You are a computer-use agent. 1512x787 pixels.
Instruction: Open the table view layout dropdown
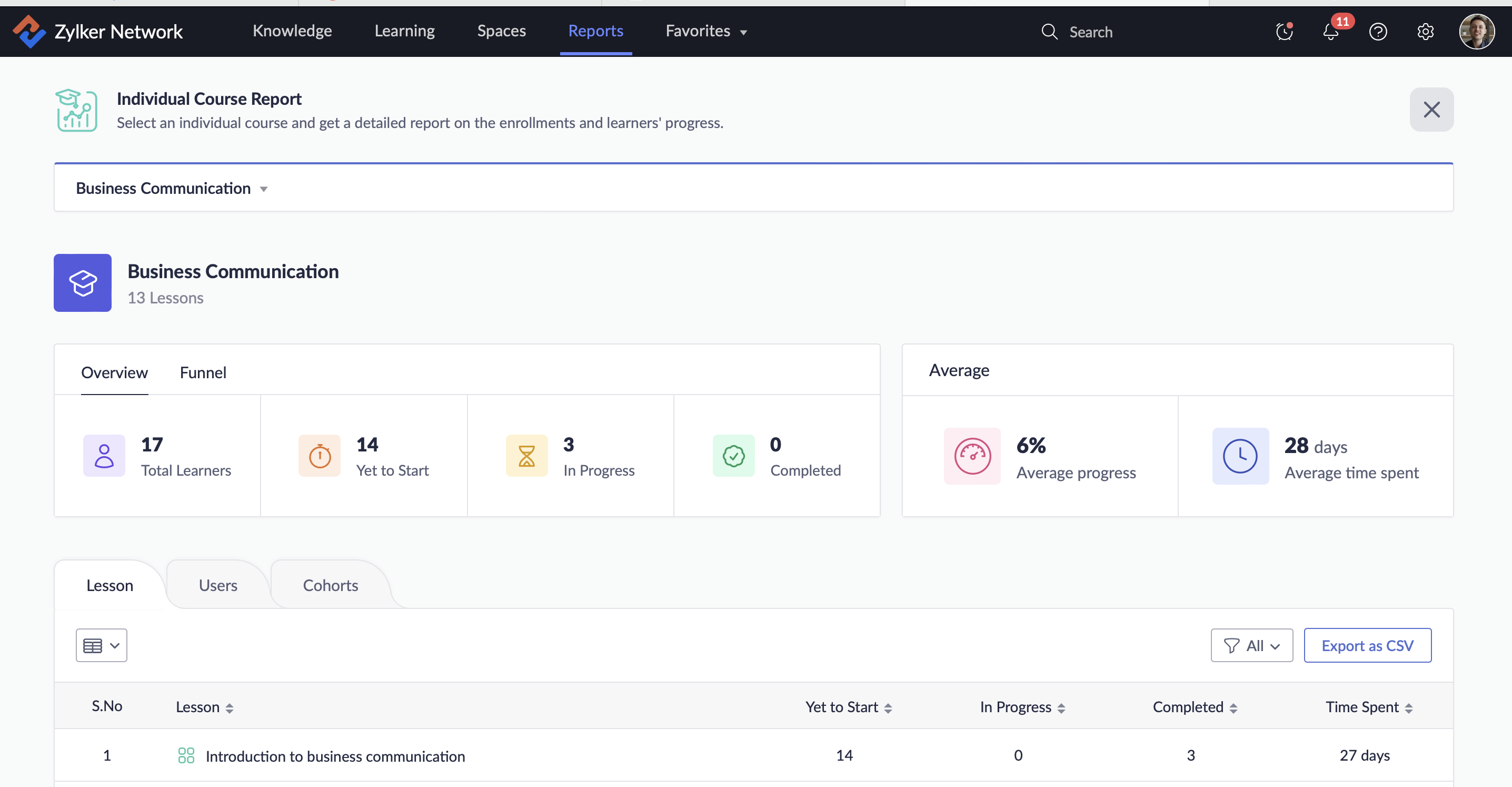101,645
